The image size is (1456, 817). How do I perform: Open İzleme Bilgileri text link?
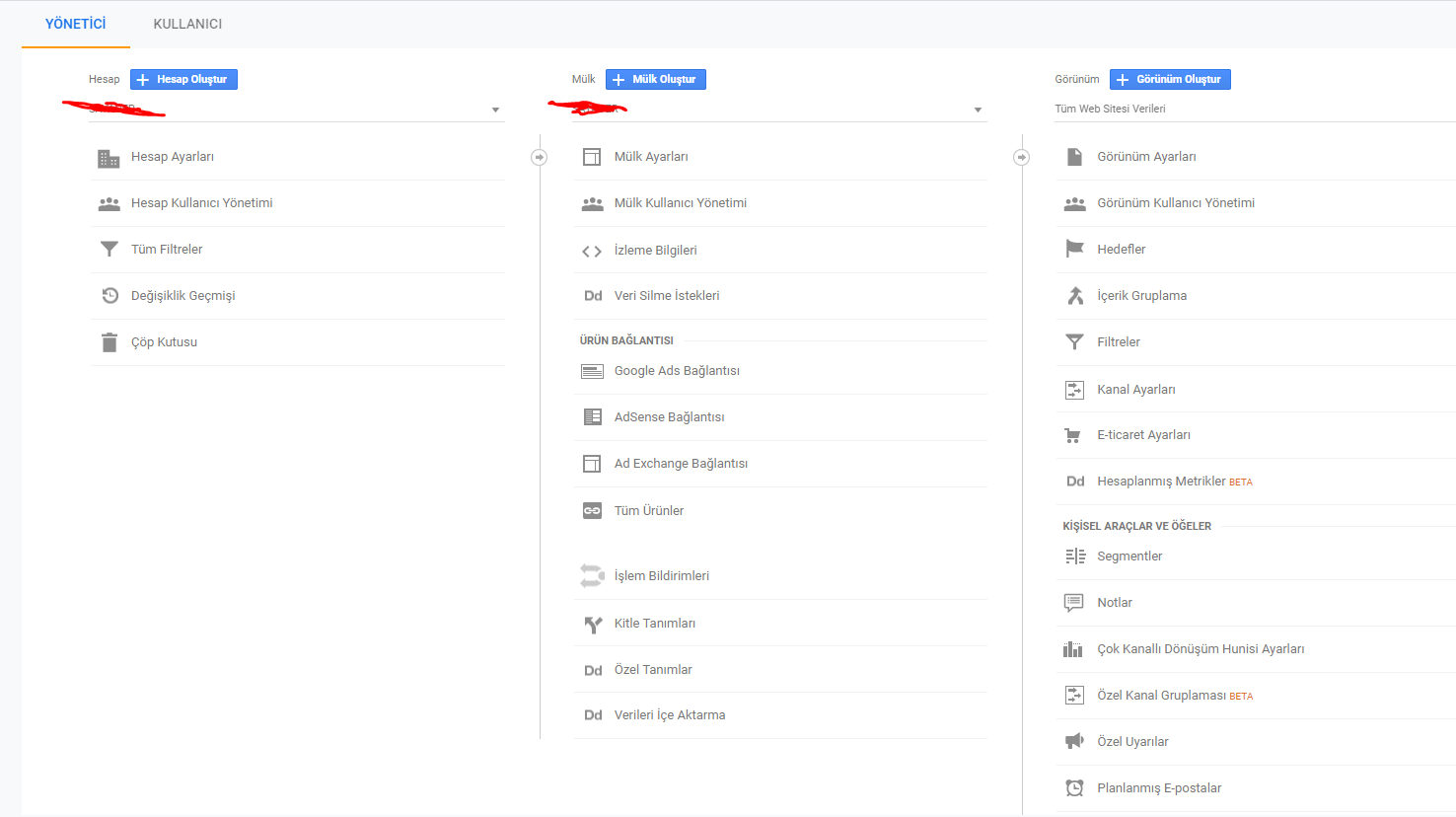point(656,251)
